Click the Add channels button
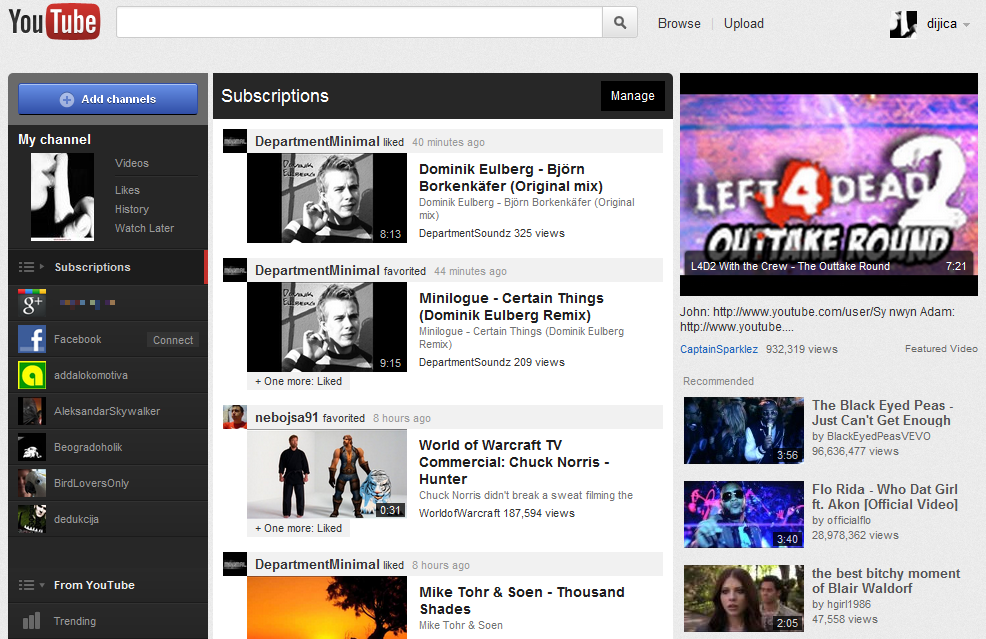This screenshot has height=639, width=986. point(108,99)
